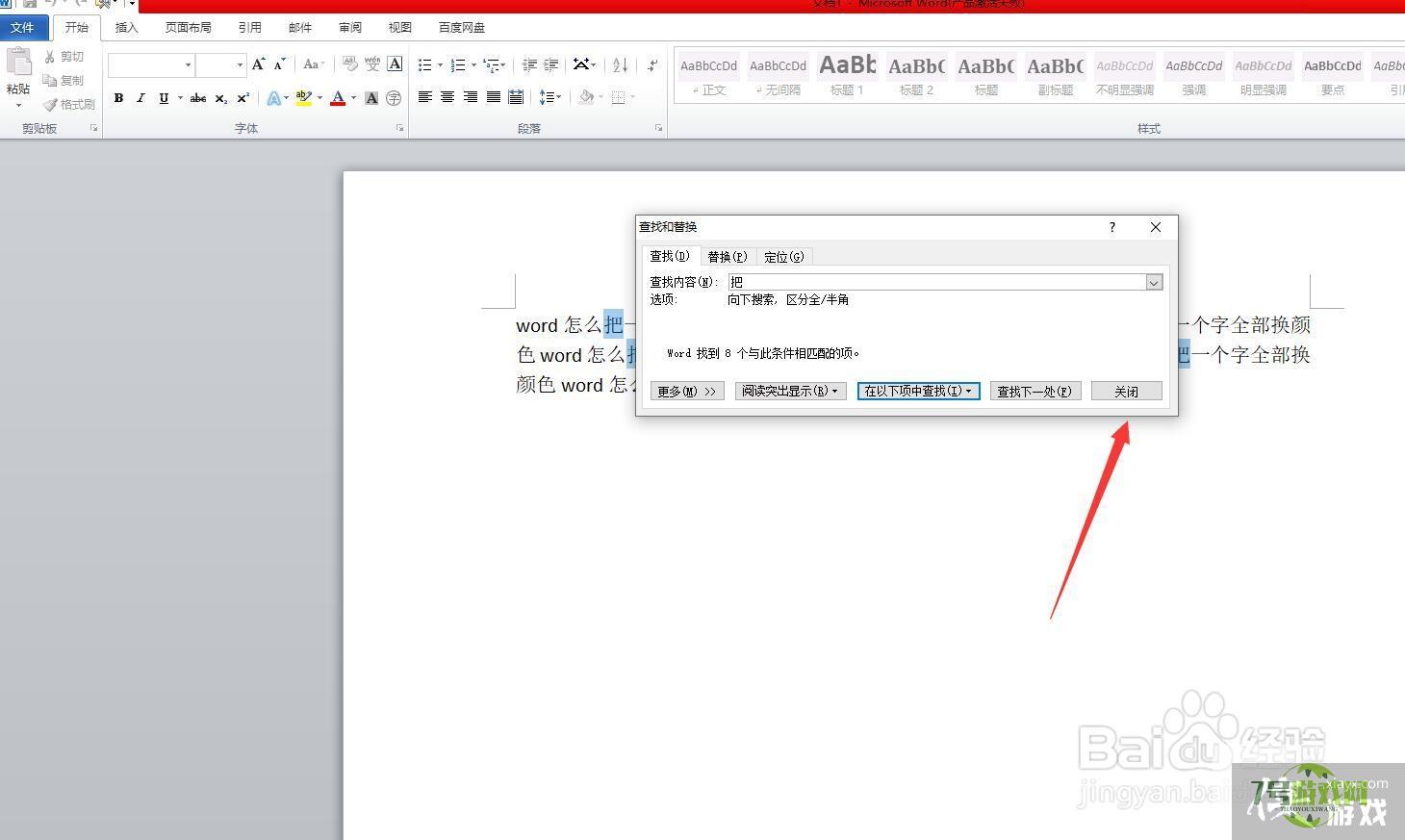The width and height of the screenshot is (1405, 840).
Task: Apply distributed alignment
Action: point(516,97)
